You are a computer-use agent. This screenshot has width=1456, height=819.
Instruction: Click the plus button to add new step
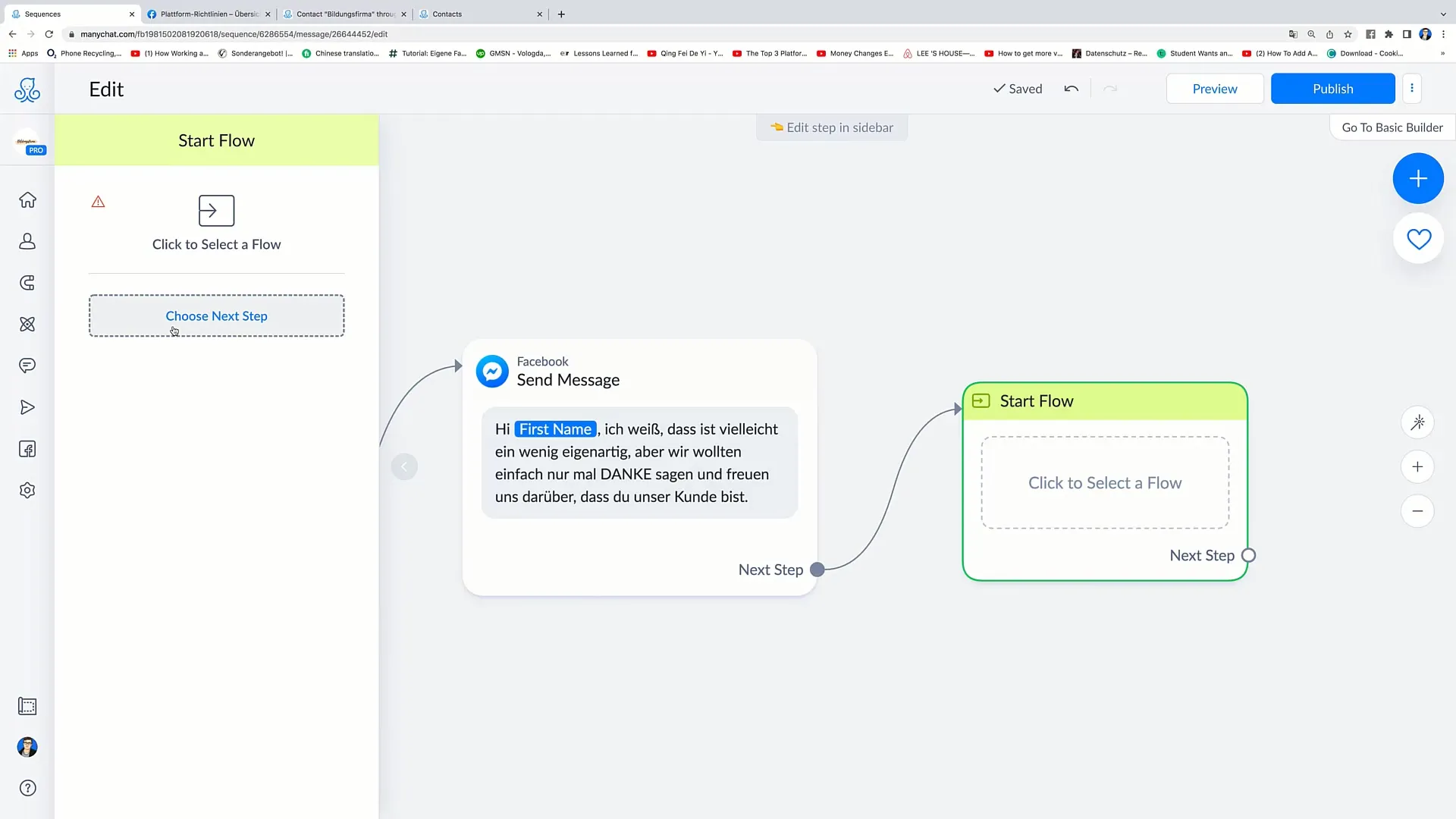click(1418, 178)
